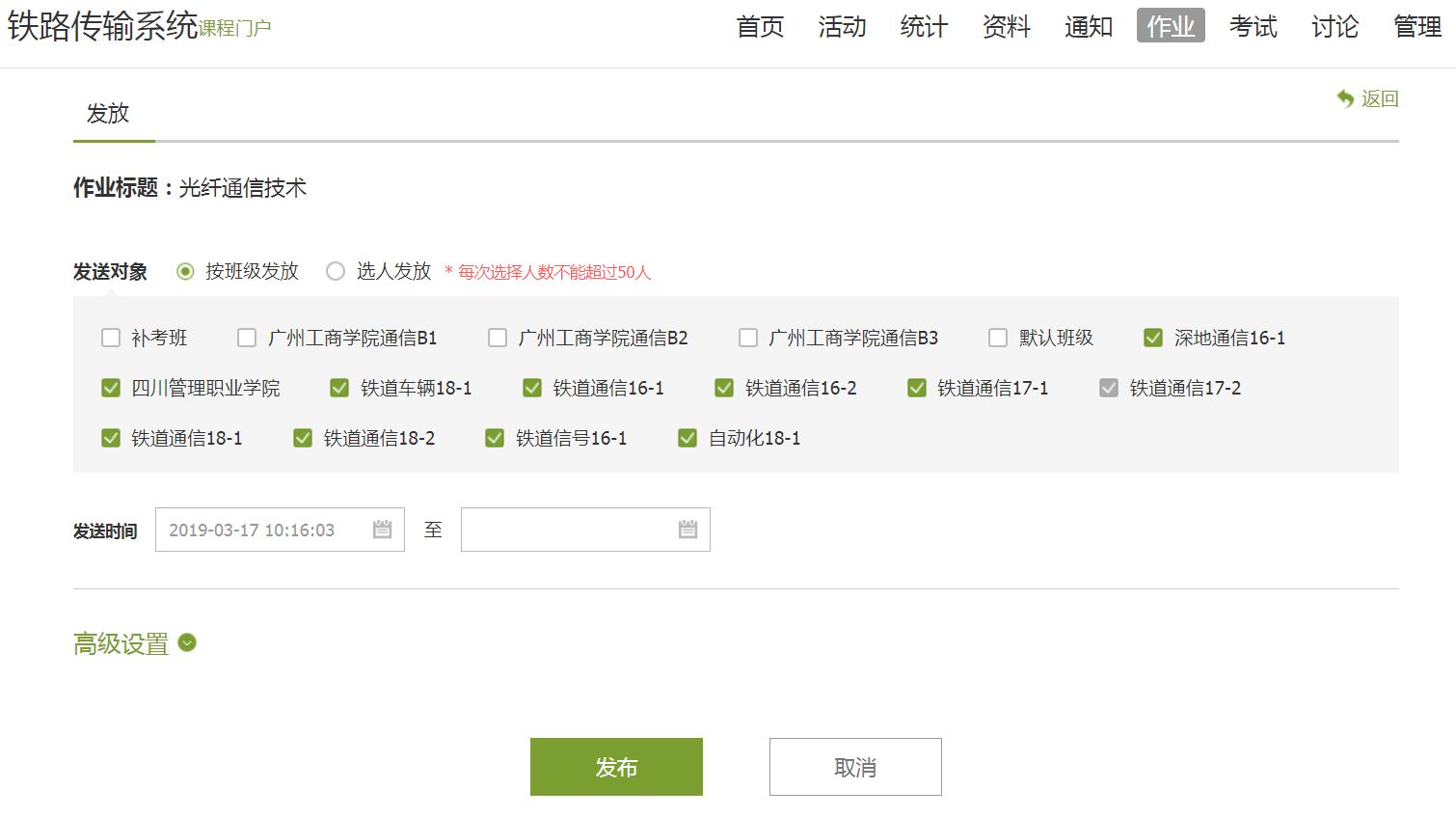The height and width of the screenshot is (817, 1456).
Task: Uncheck 铁道信号16-1 checkbox
Action: pos(495,438)
